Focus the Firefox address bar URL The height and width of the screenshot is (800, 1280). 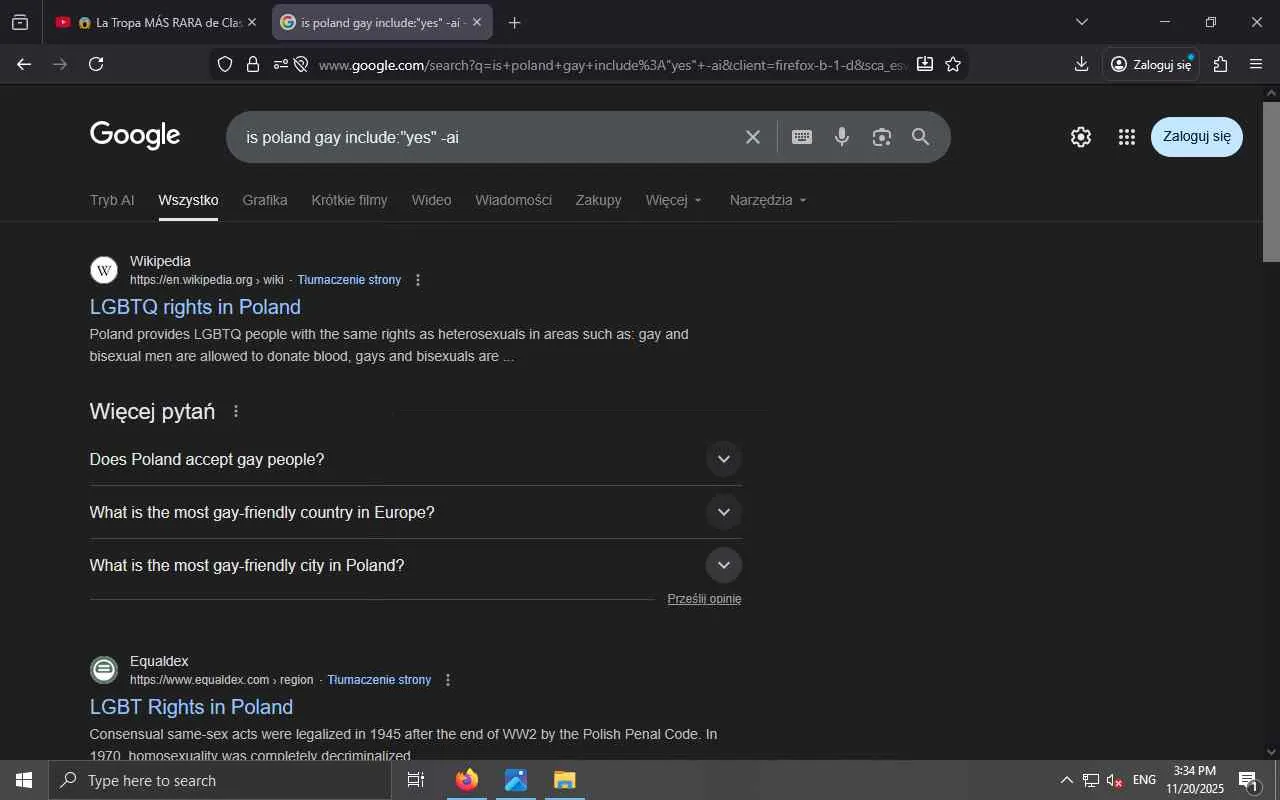click(613, 65)
